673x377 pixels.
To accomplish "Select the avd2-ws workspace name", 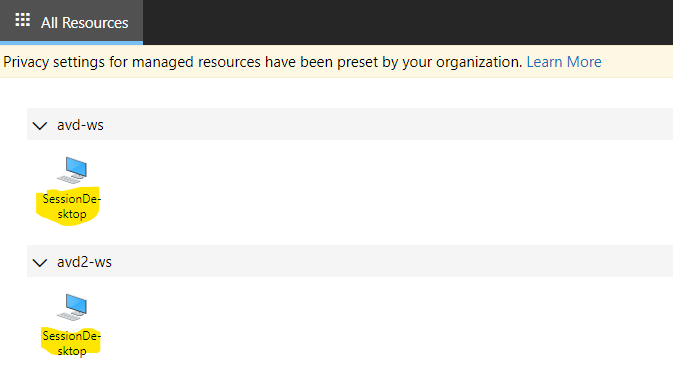I will [84, 262].
